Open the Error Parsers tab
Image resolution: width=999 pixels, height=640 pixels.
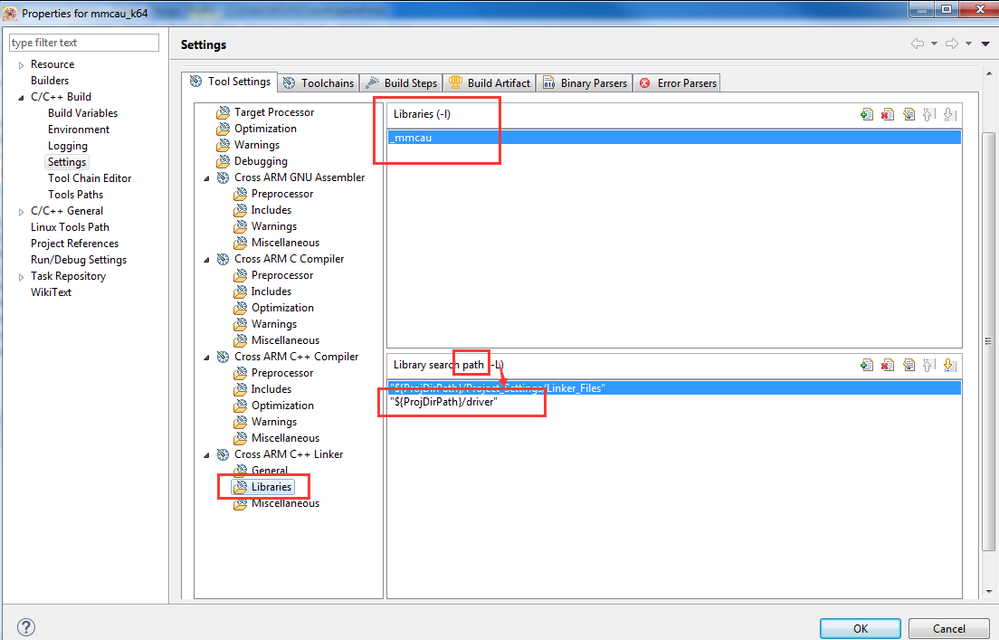tap(678, 83)
